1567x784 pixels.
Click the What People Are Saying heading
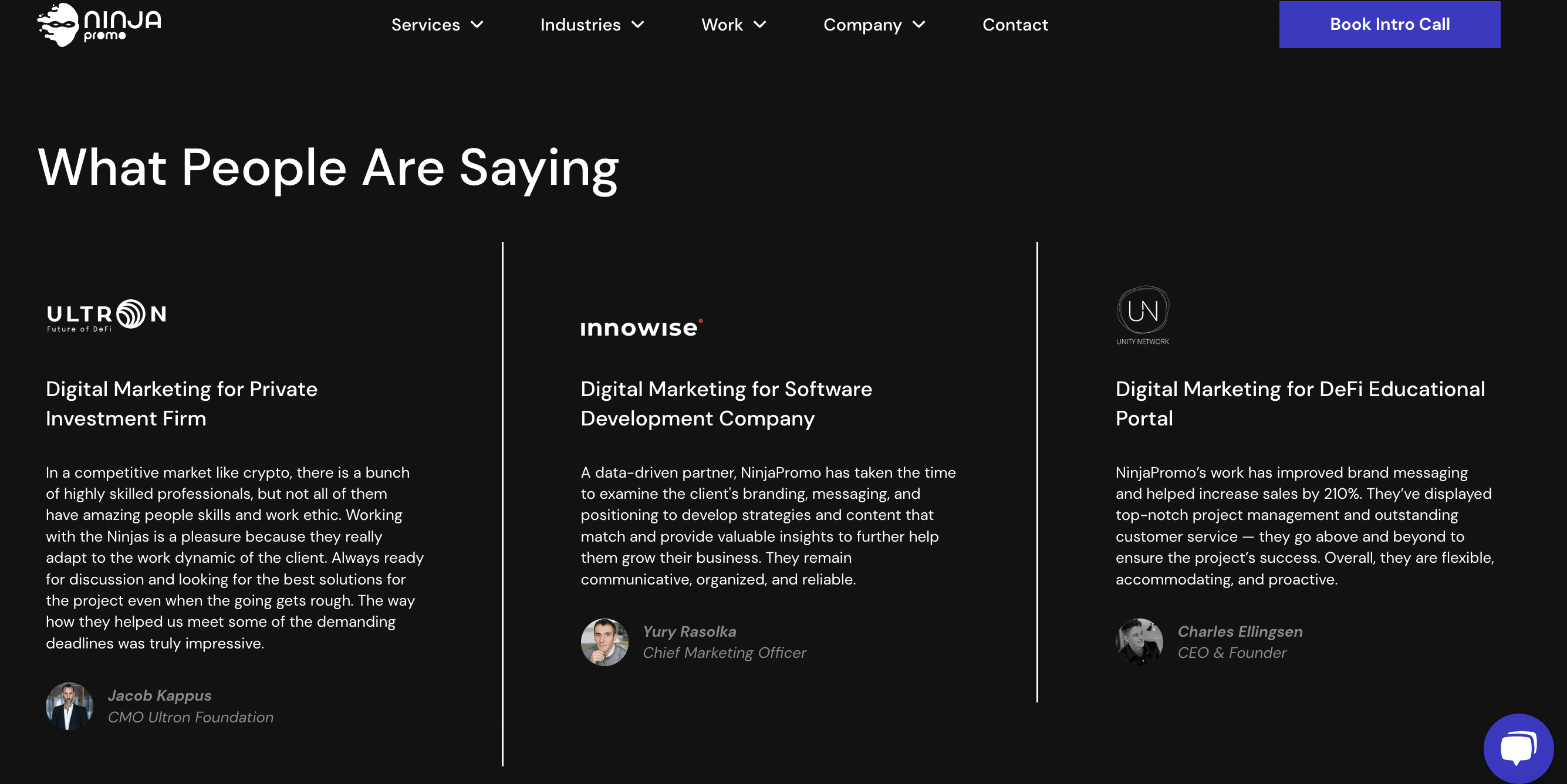[x=329, y=167]
